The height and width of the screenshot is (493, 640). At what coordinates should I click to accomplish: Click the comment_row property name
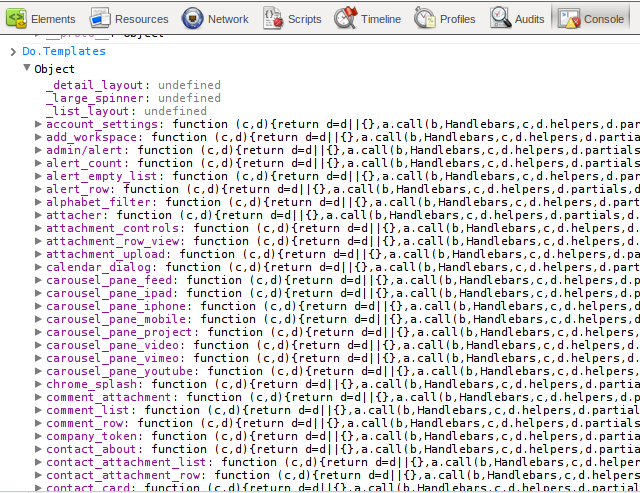tap(84, 423)
